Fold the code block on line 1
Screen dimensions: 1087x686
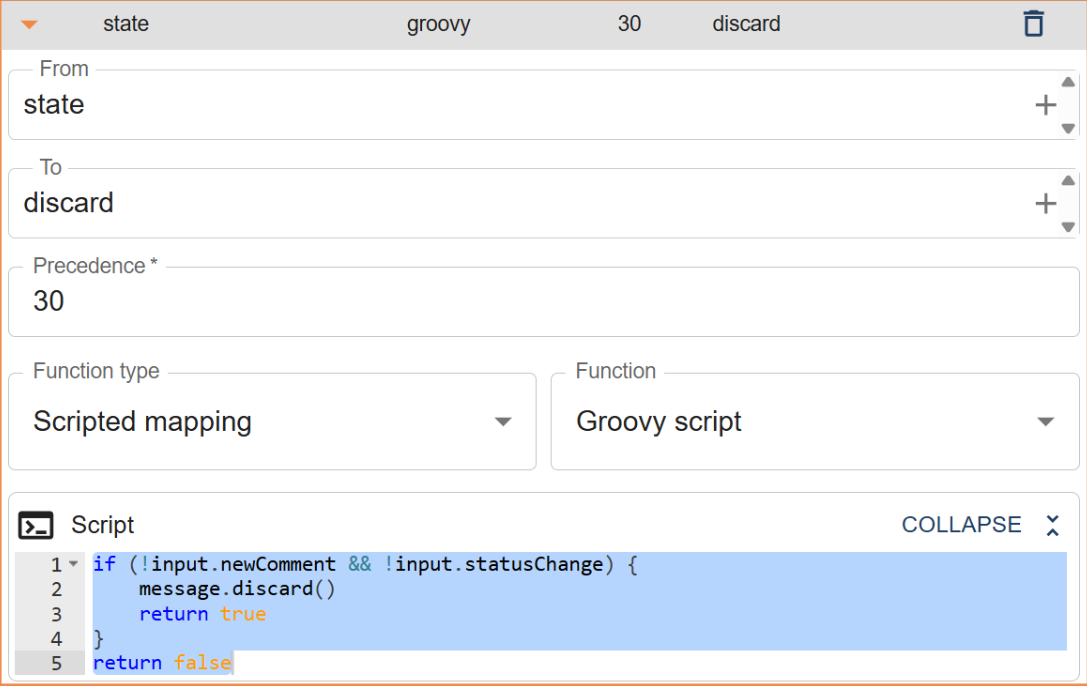[x=72, y=563]
